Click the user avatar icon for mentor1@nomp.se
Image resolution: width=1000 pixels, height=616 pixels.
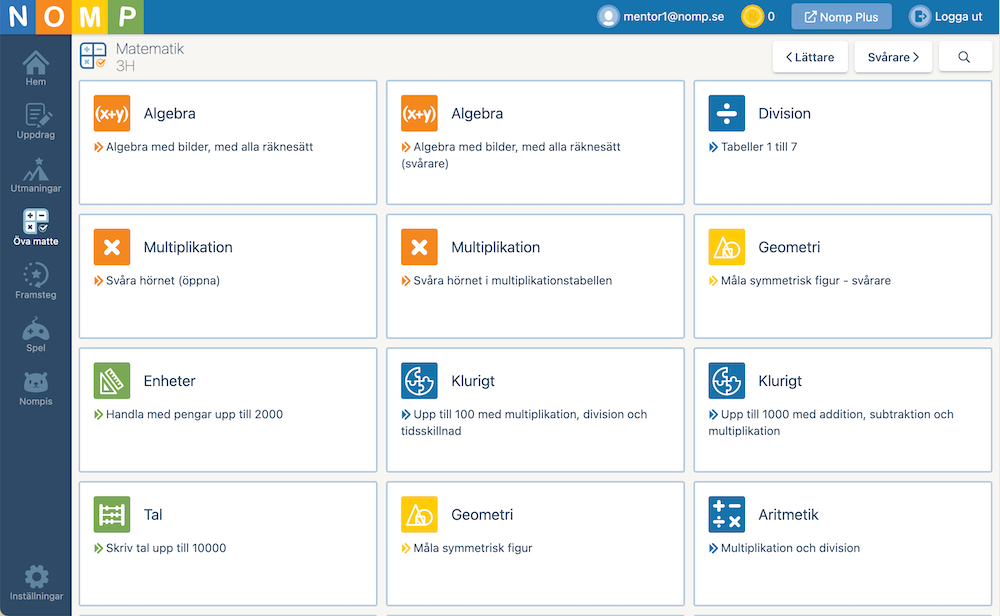608,17
